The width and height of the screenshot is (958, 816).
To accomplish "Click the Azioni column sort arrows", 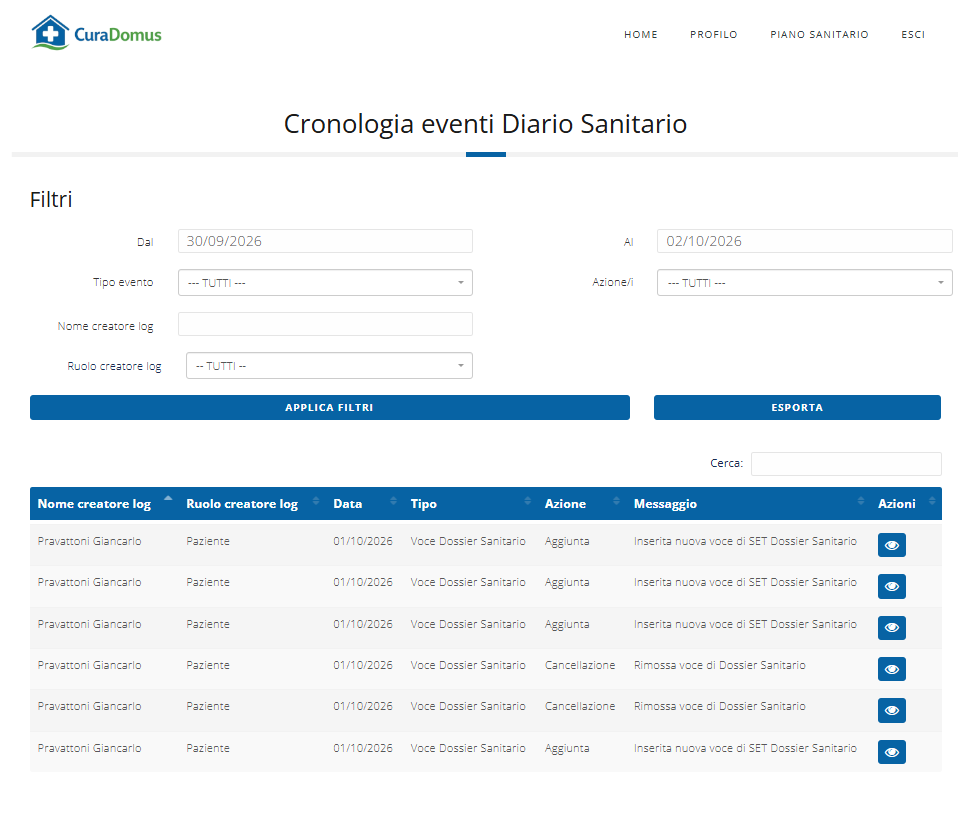I will pyautogui.click(x=932, y=501).
